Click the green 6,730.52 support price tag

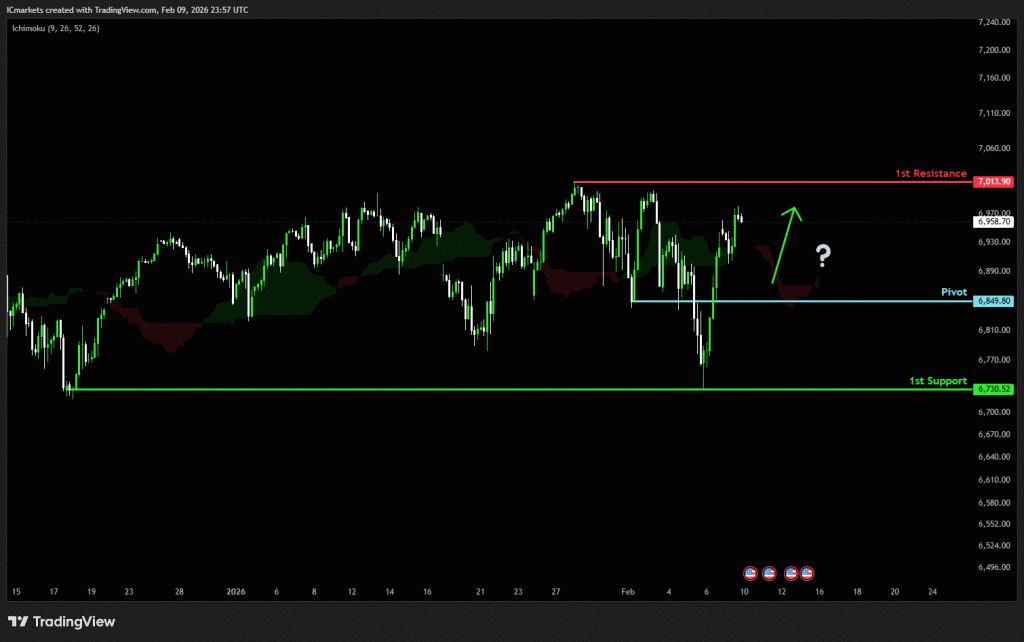tap(993, 389)
